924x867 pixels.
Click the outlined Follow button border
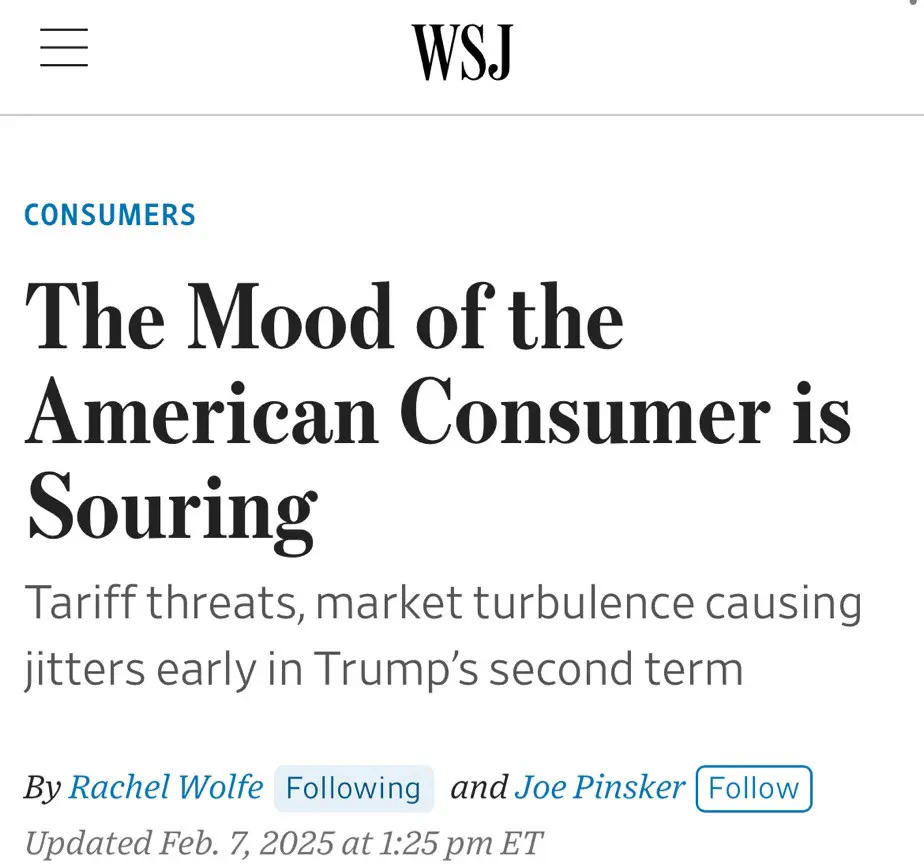(x=753, y=768)
